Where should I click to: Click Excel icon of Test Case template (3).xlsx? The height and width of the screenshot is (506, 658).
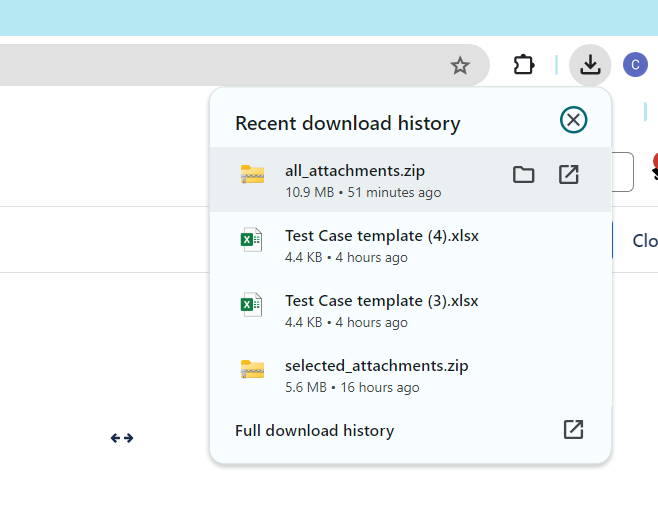click(251, 305)
